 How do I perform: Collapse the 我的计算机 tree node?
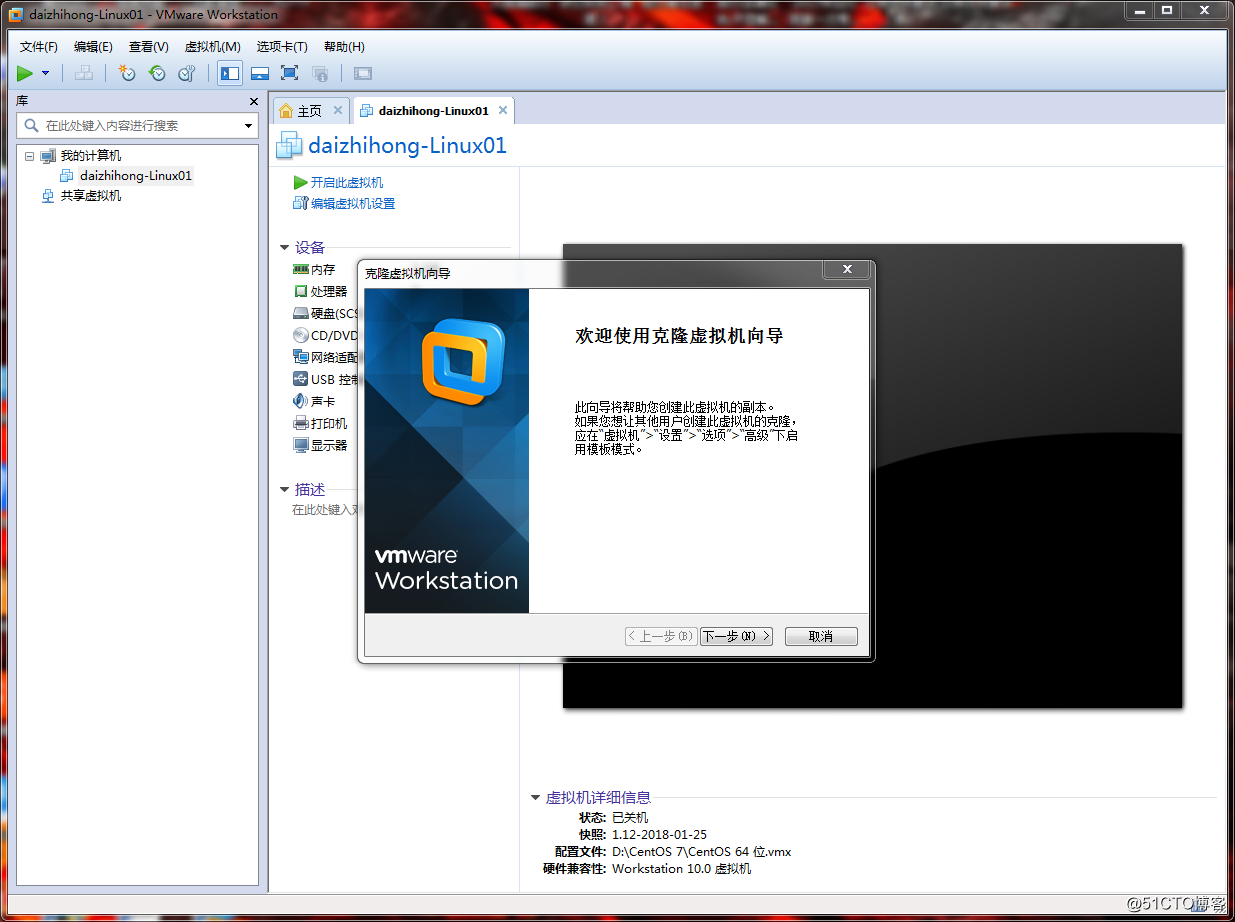pyautogui.click(x=29, y=156)
